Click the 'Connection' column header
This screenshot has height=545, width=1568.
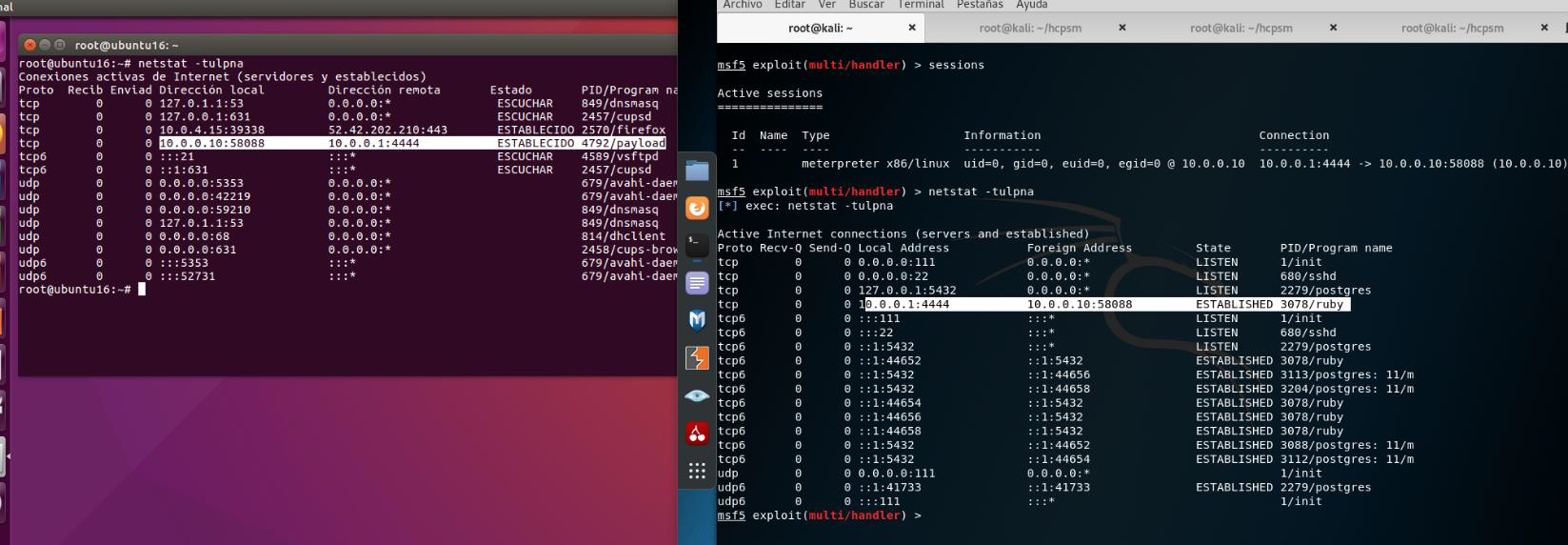tap(1294, 135)
